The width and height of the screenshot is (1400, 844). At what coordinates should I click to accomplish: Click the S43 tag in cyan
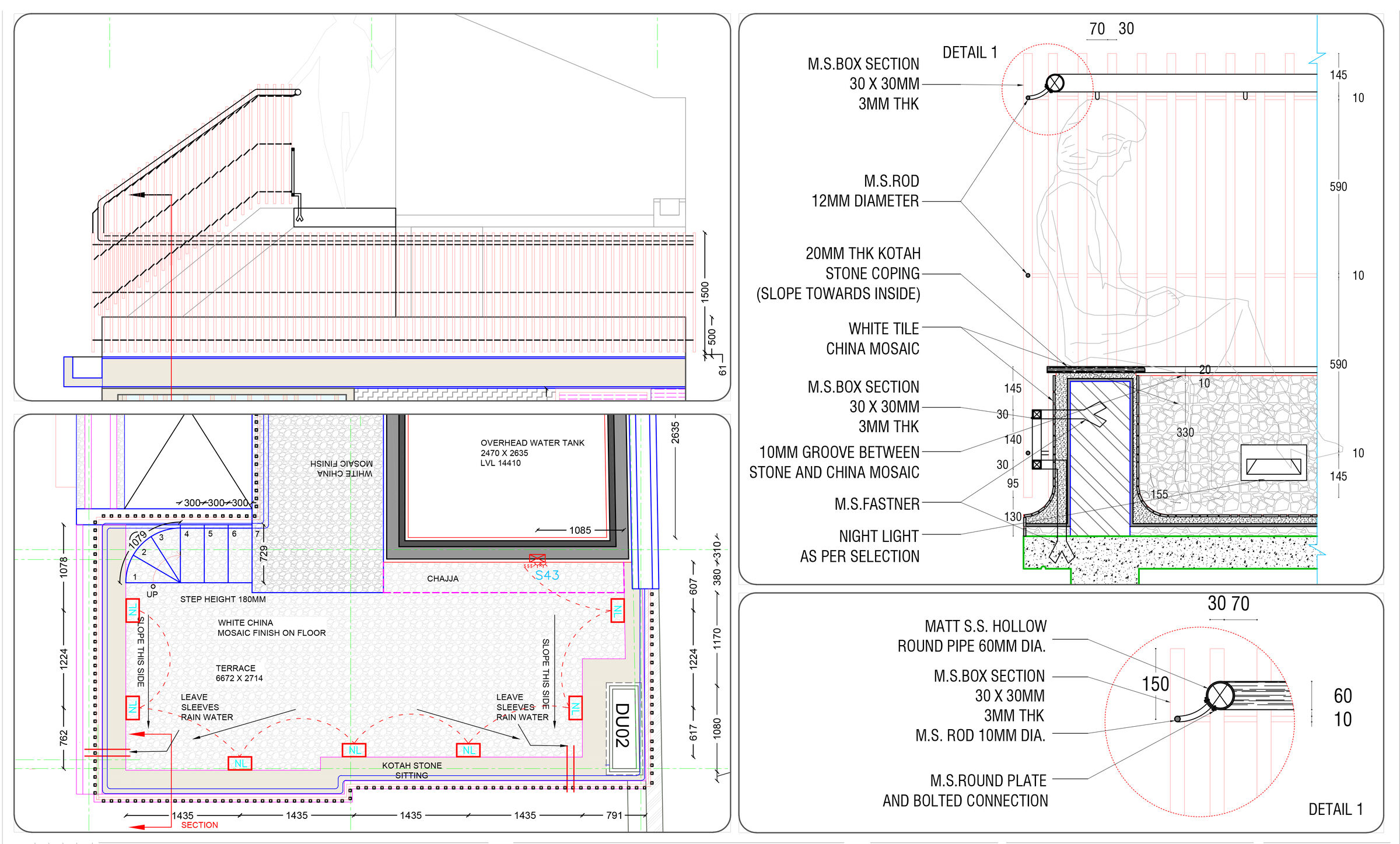coord(547,575)
